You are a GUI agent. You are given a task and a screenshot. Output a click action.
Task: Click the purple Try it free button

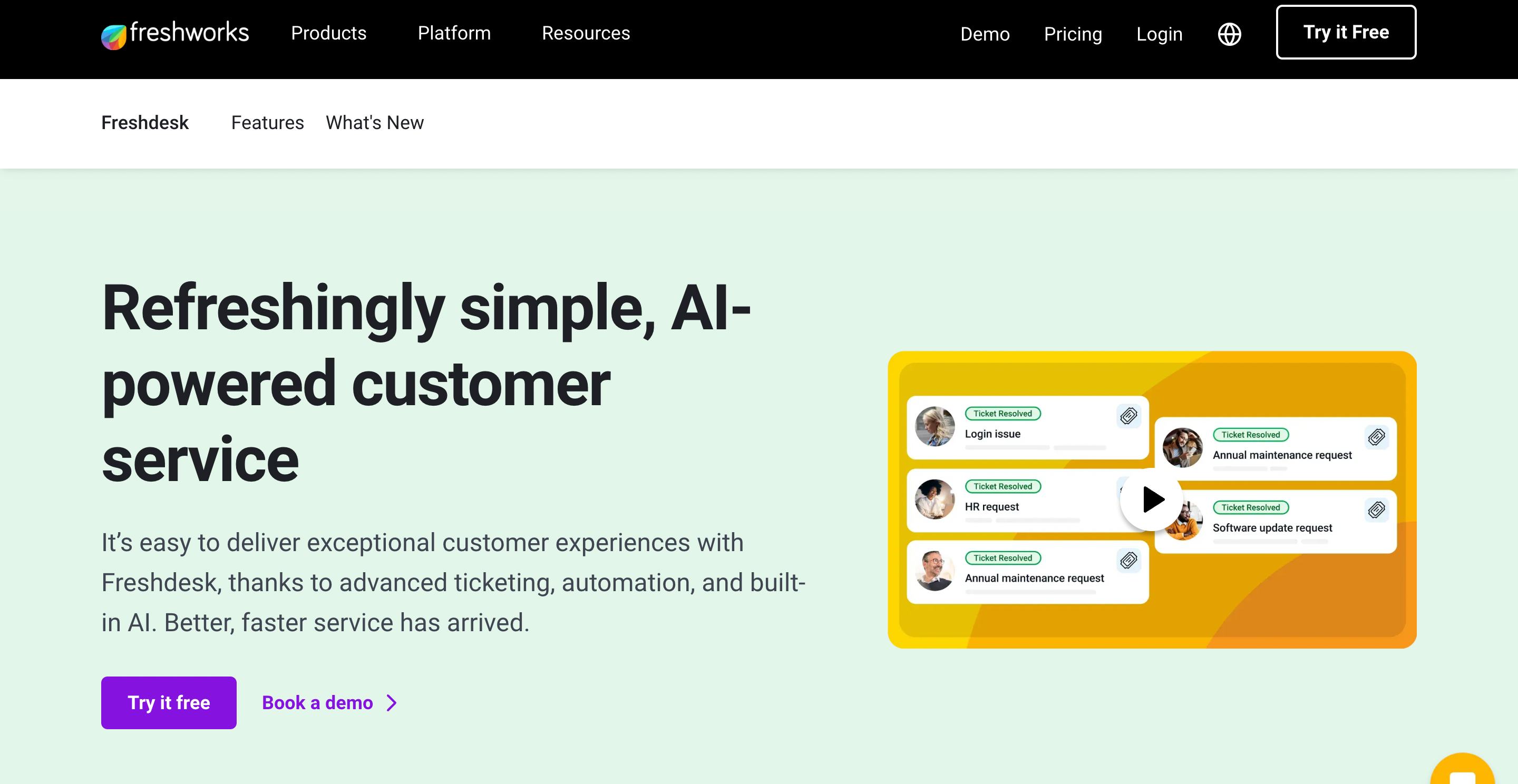(x=169, y=703)
